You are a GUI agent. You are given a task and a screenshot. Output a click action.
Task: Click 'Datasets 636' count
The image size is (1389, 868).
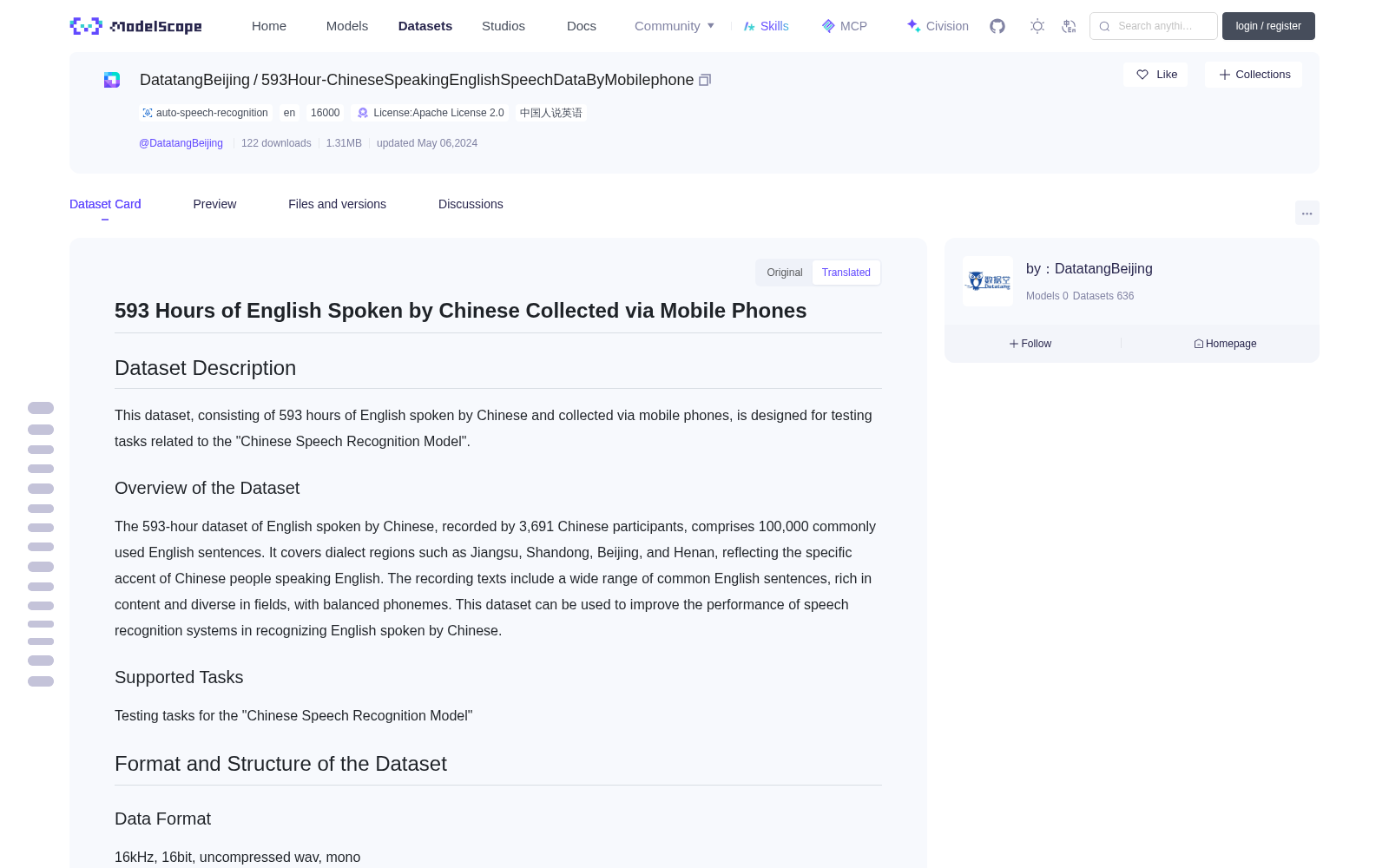coord(1103,296)
